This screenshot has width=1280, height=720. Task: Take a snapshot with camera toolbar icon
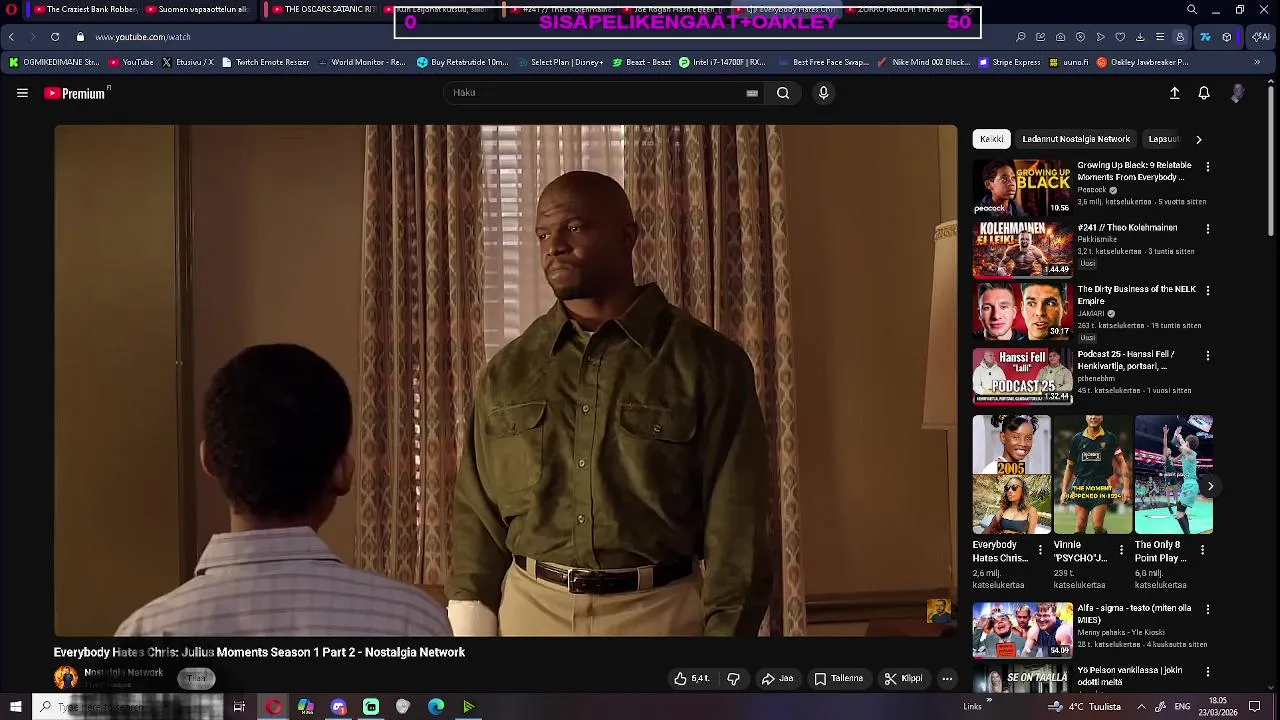[1060, 37]
